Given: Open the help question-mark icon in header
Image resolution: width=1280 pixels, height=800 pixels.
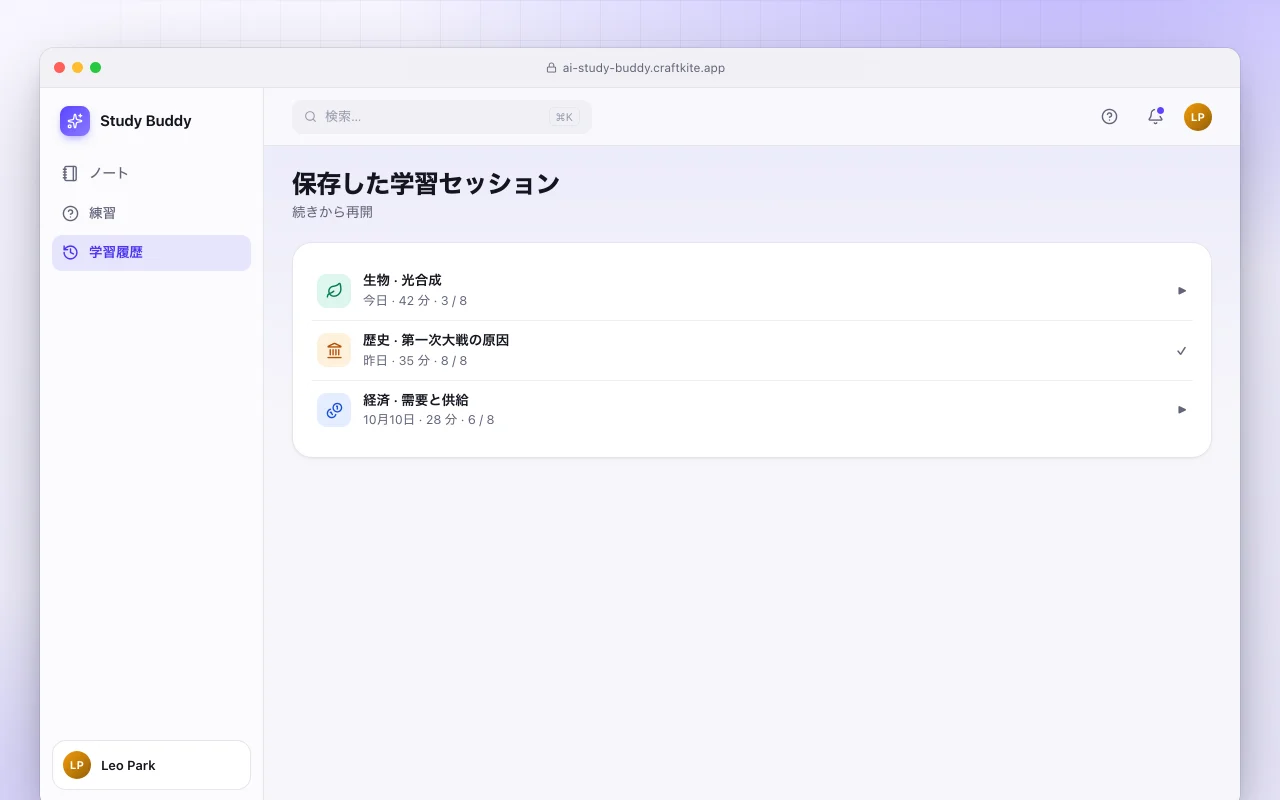Looking at the screenshot, I should 1109,117.
